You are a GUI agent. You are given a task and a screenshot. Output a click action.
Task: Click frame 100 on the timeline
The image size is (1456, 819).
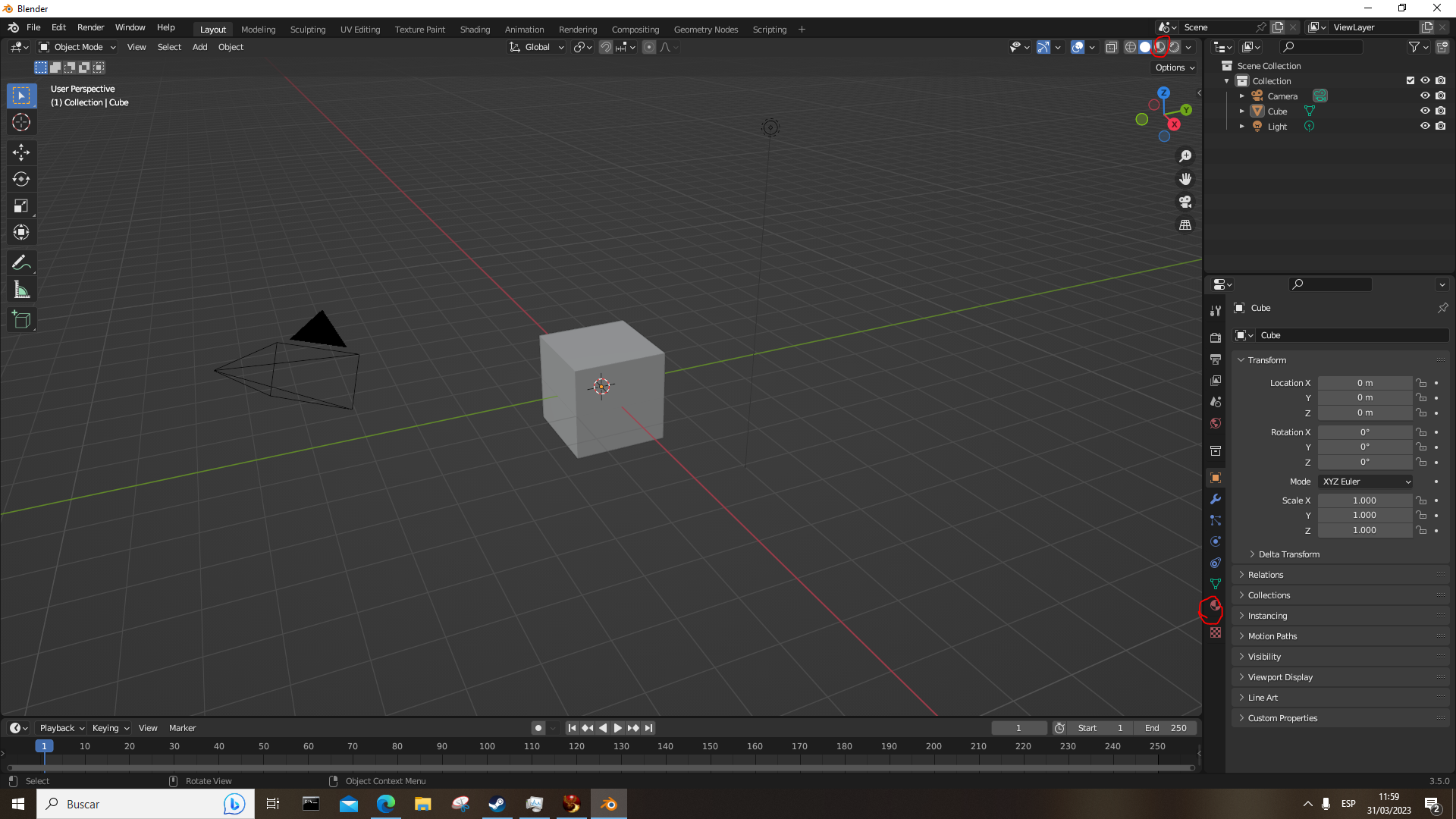[x=487, y=746]
